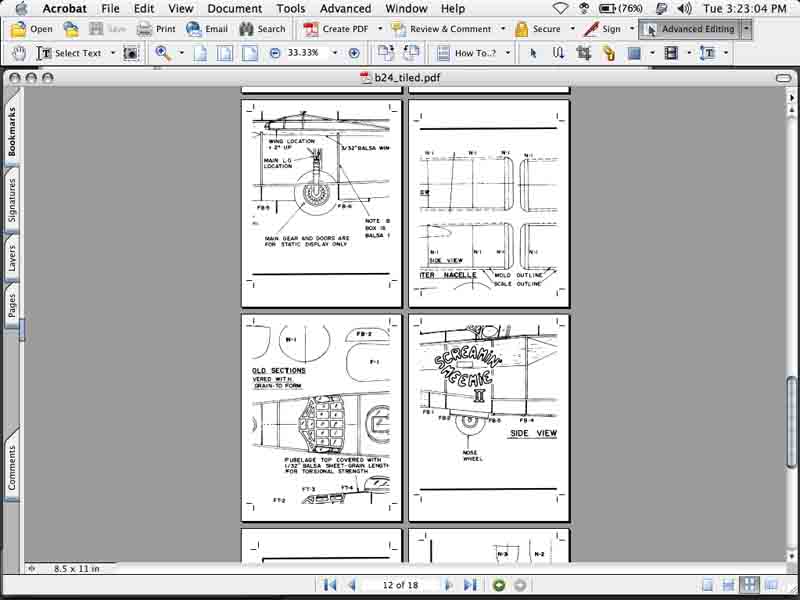Click the Snapshot tool icon
The height and width of the screenshot is (600, 800).
(131, 53)
